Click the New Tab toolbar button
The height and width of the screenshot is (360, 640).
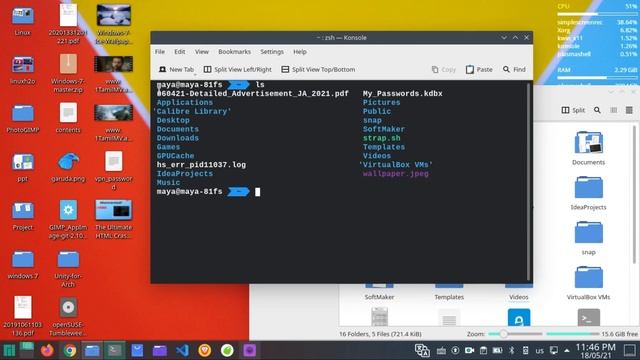(x=176, y=69)
